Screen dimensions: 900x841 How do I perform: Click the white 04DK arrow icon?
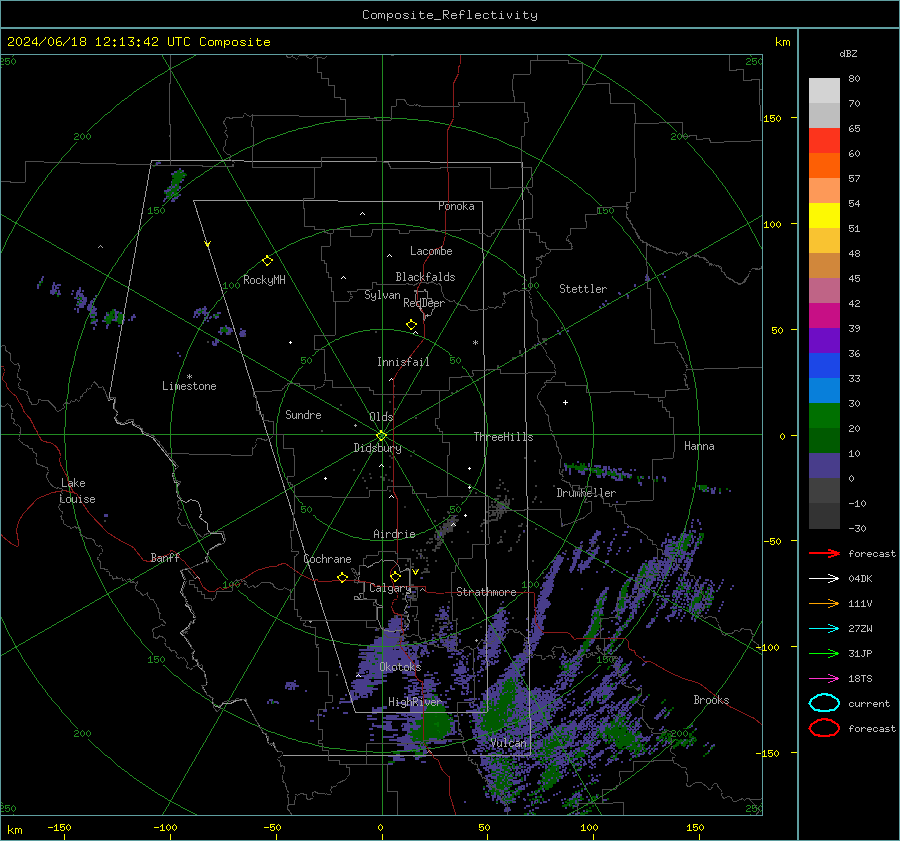click(824, 579)
